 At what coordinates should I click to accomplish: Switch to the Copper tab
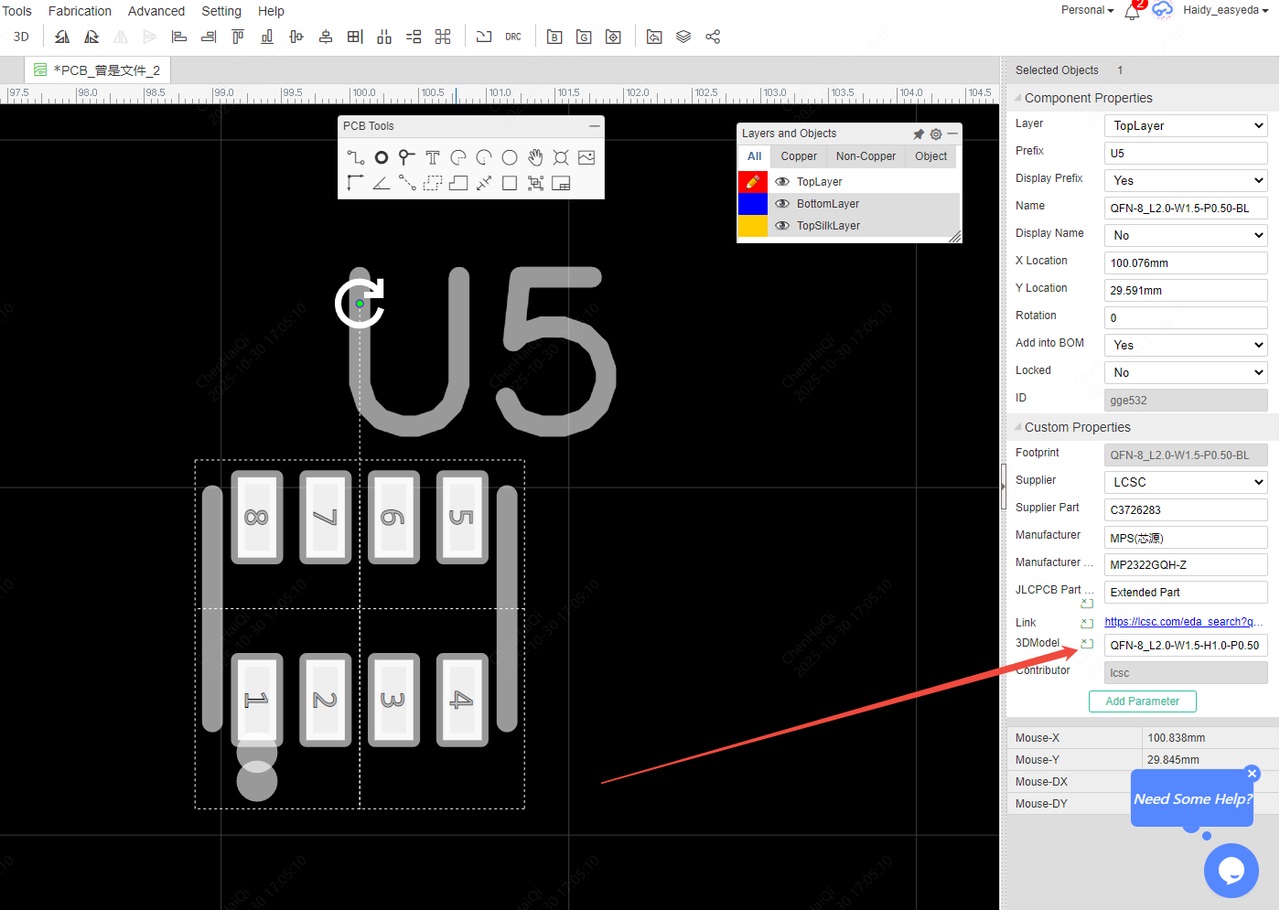(799, 156)
